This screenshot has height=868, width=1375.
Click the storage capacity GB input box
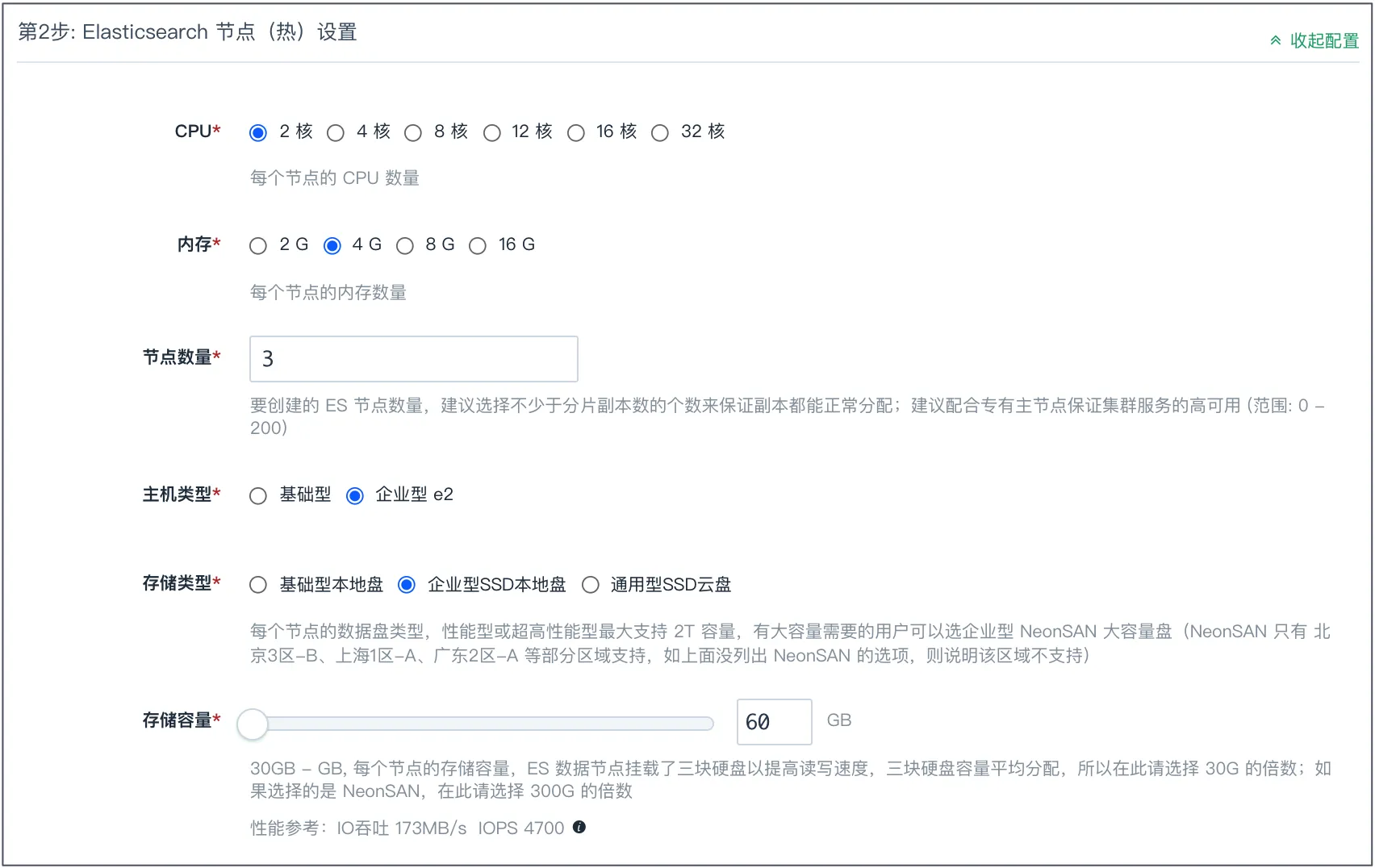pyautogui.click(x=775, y=722)
